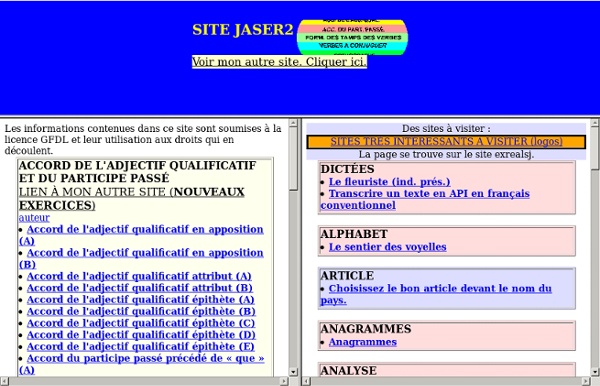Viewport: 600px width, 386px height.
Task: Open 'SITES TRES INTERESSANTS A VISITER (logos)' link
Action: click(446, 142)
